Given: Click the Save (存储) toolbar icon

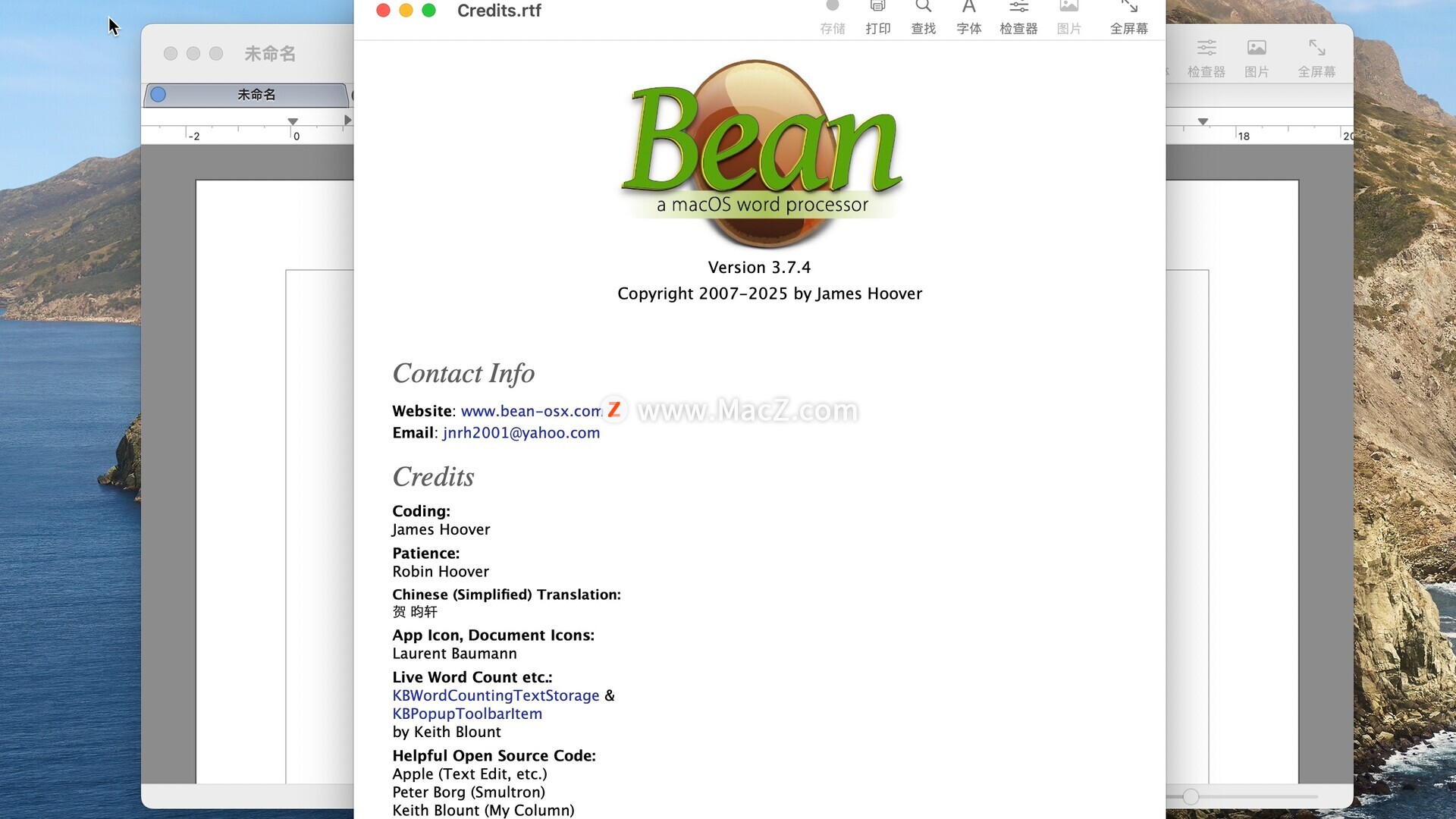Looking at the screenshot, I should click(832, 9).
